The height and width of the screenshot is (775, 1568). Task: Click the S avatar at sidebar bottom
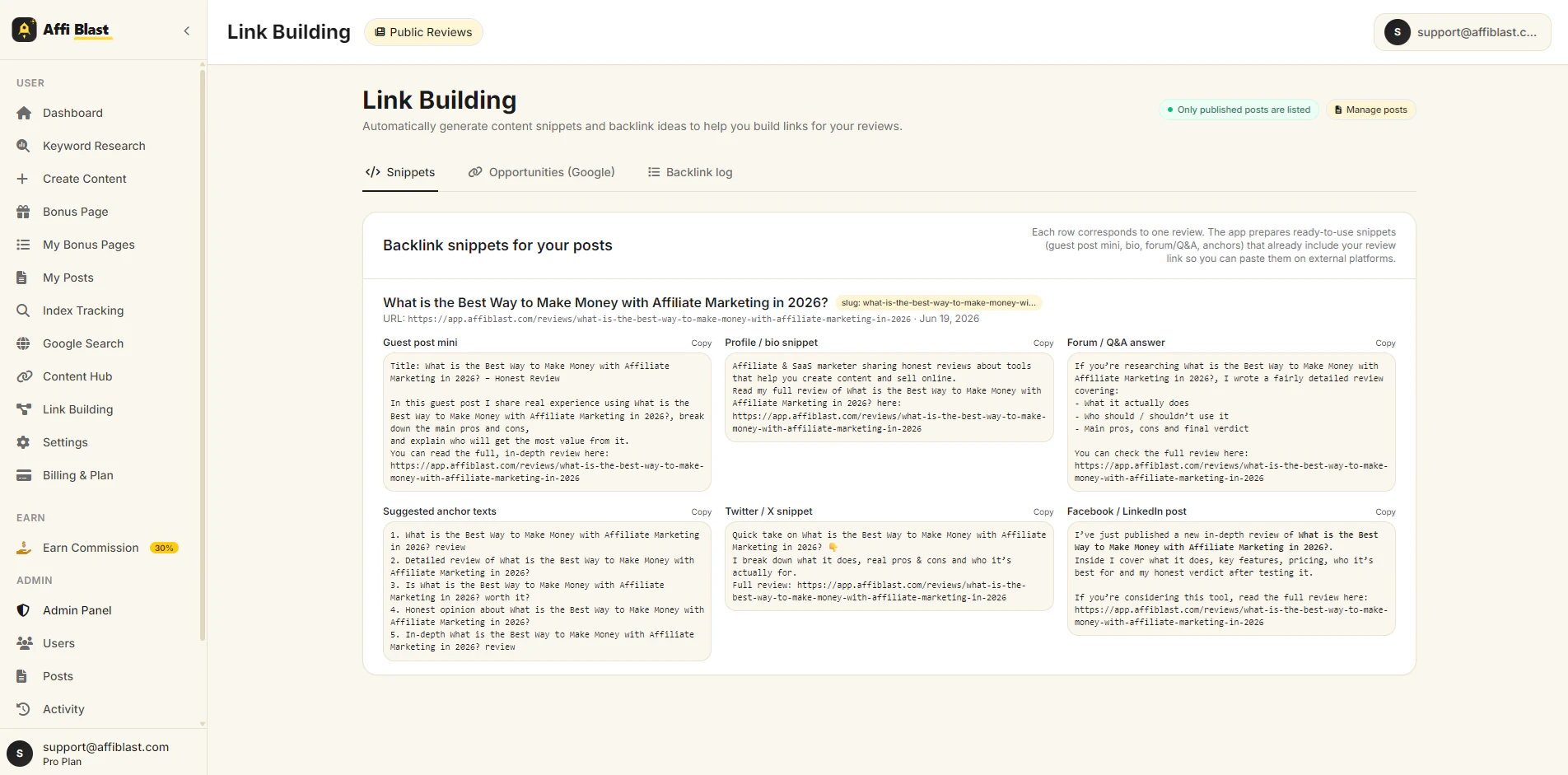(20, 754)
